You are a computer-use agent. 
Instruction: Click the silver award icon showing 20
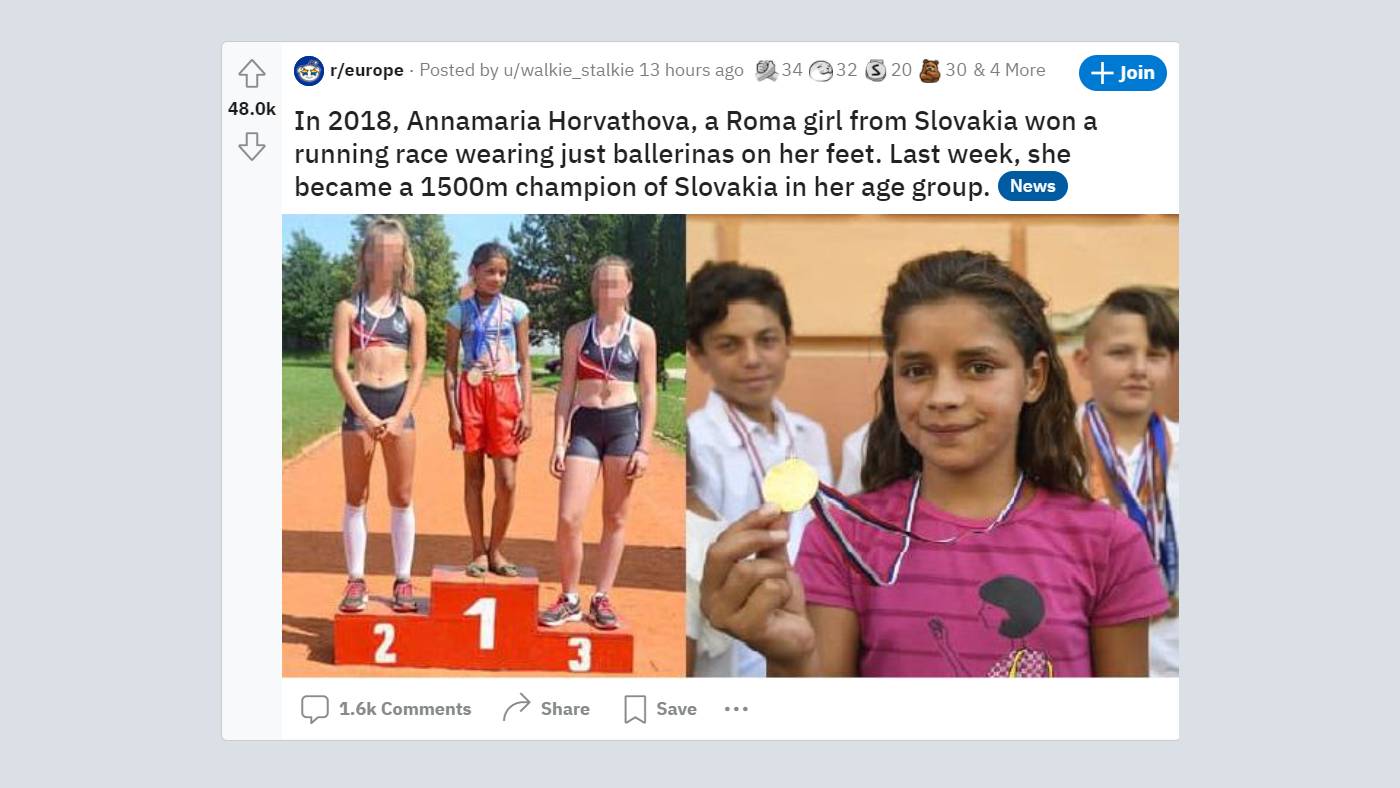[876, 70]
